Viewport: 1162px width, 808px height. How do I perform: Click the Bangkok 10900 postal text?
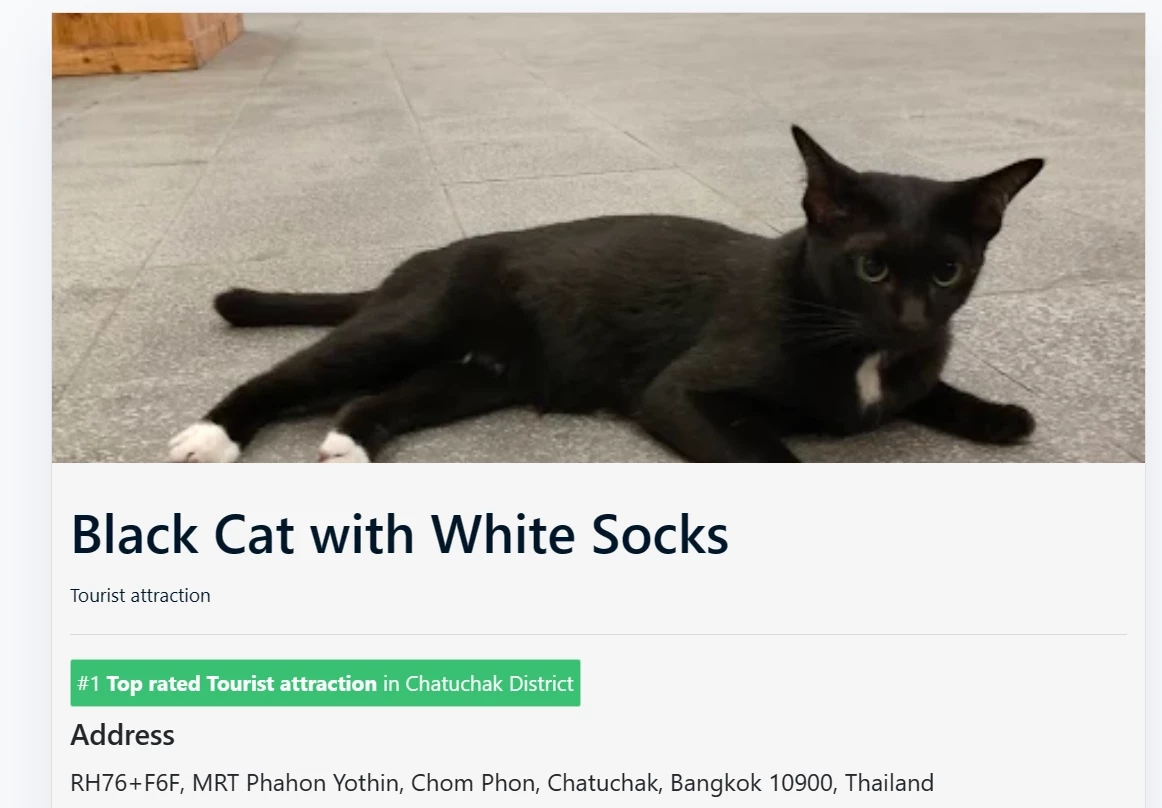(x=751, y=783)
